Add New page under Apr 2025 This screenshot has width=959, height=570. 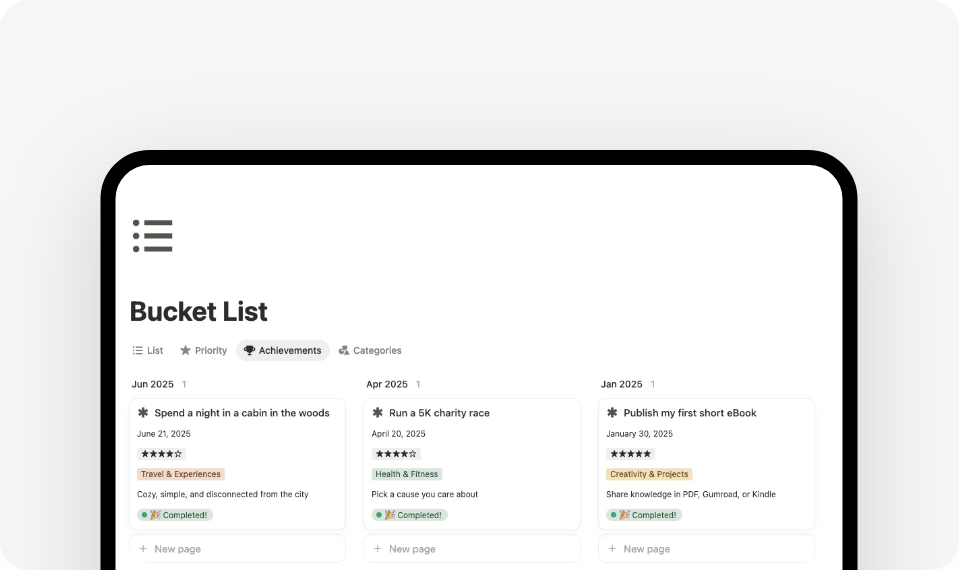(x=472, y=549)
